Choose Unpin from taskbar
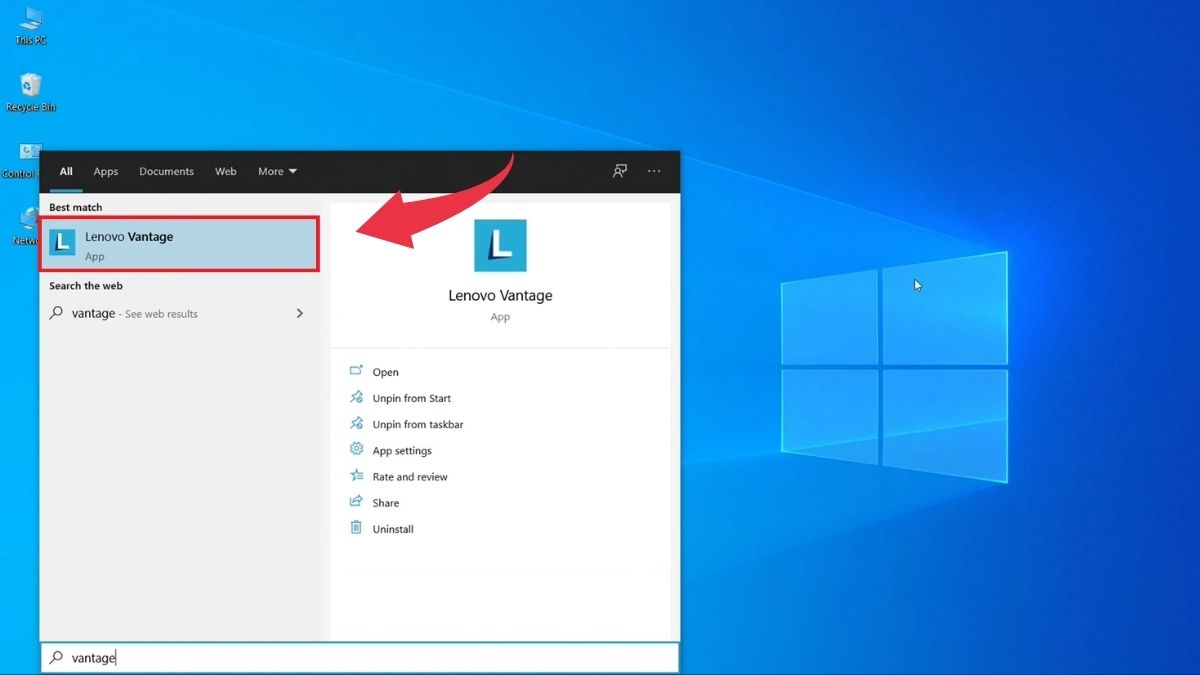Screen dimensions: 1200x675 418,424
